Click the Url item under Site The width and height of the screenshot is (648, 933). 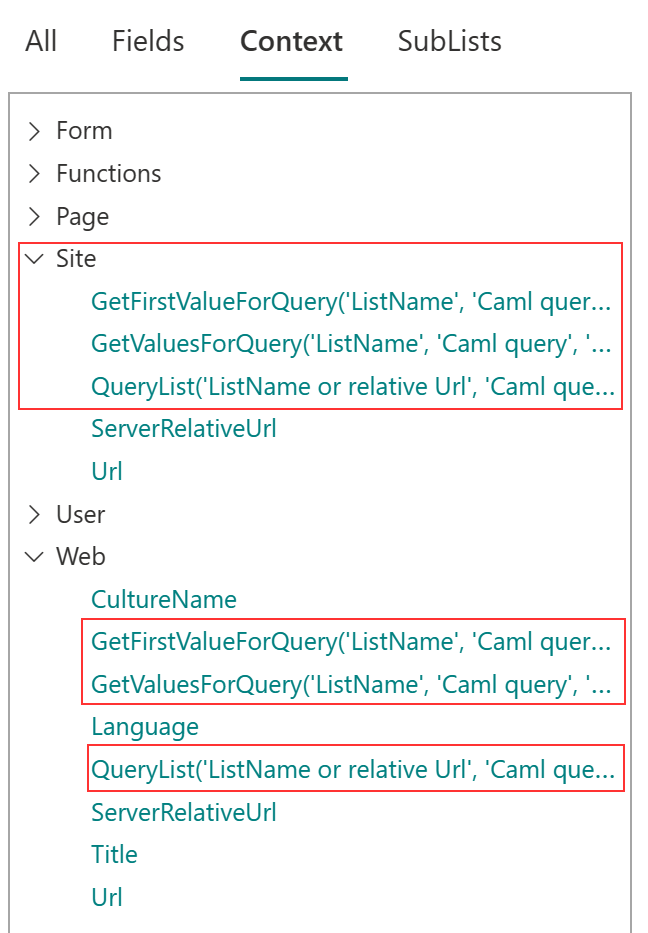(107, 472)
